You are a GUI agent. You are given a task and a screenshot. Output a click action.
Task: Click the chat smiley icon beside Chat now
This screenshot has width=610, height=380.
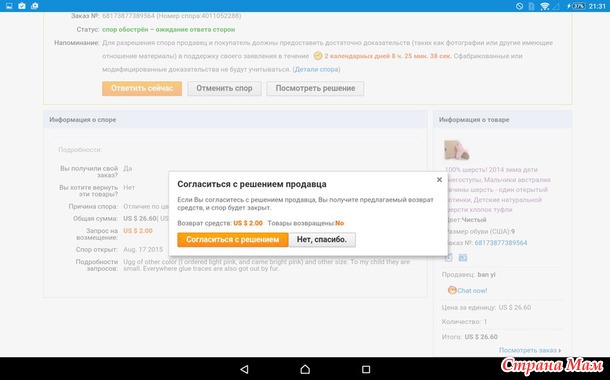[452, 290]
